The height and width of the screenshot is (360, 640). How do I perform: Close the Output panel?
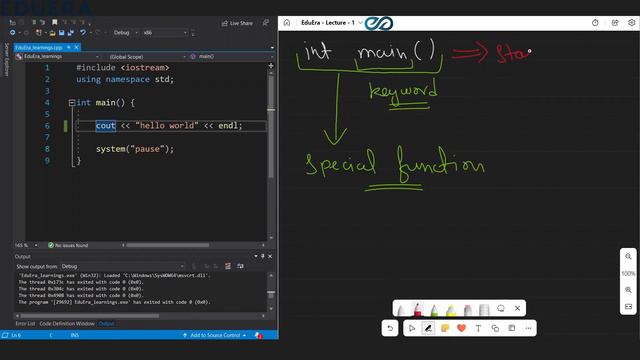tap(270, 256)
